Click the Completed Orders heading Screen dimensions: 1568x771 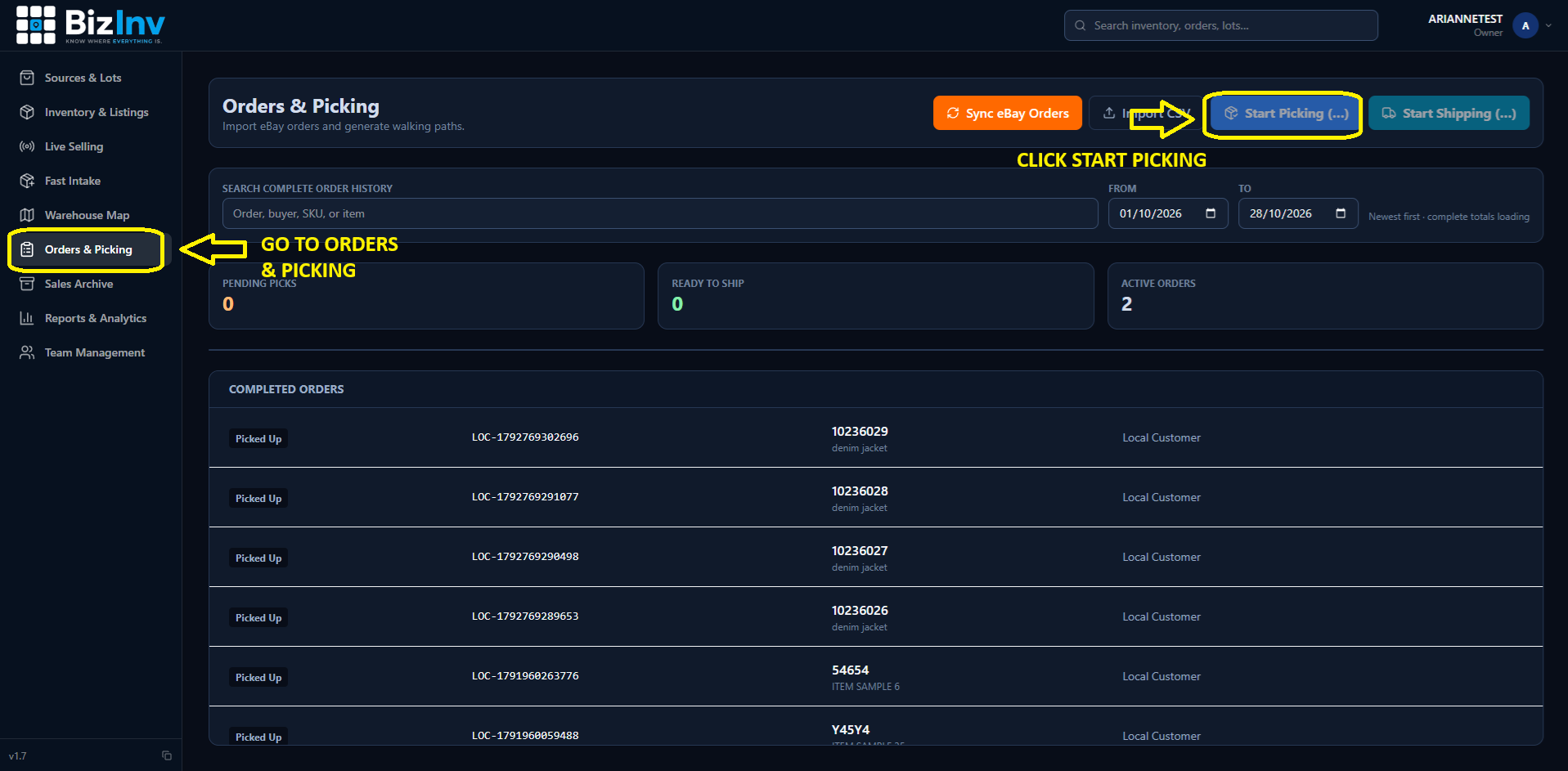(x=286, y=389)
